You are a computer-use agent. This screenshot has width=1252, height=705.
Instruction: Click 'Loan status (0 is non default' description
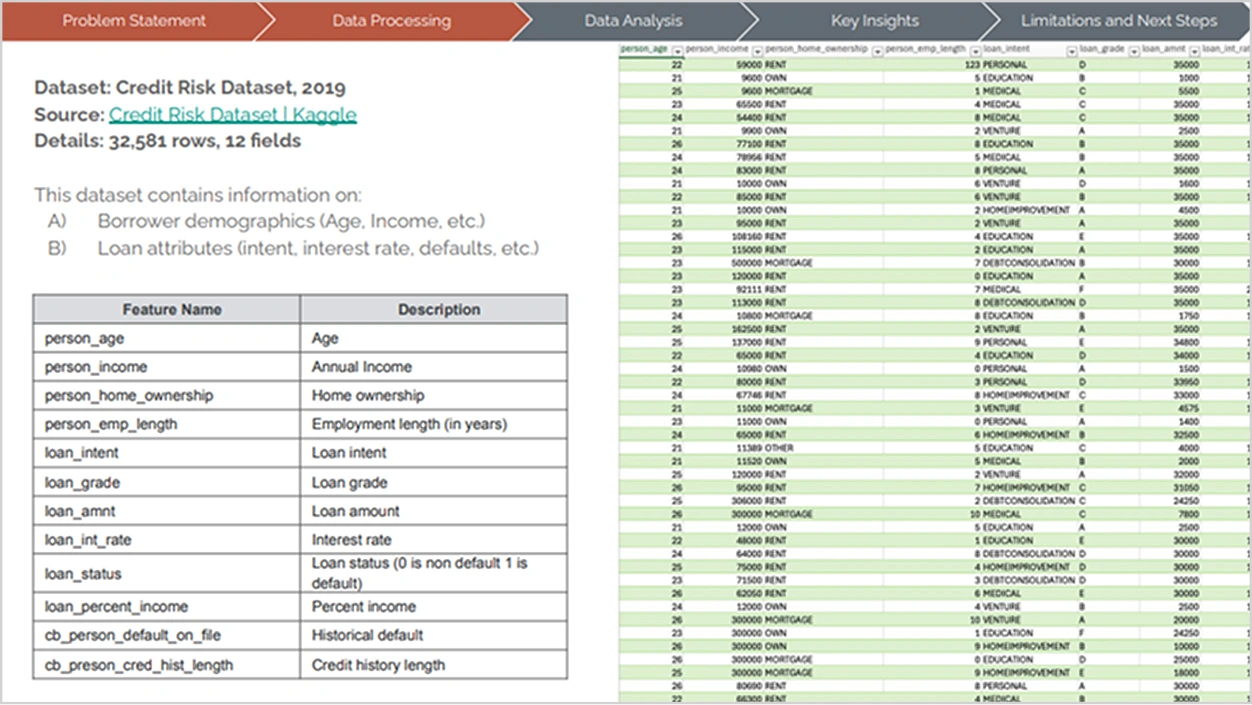pyautogui.click(x=434, y=573)
